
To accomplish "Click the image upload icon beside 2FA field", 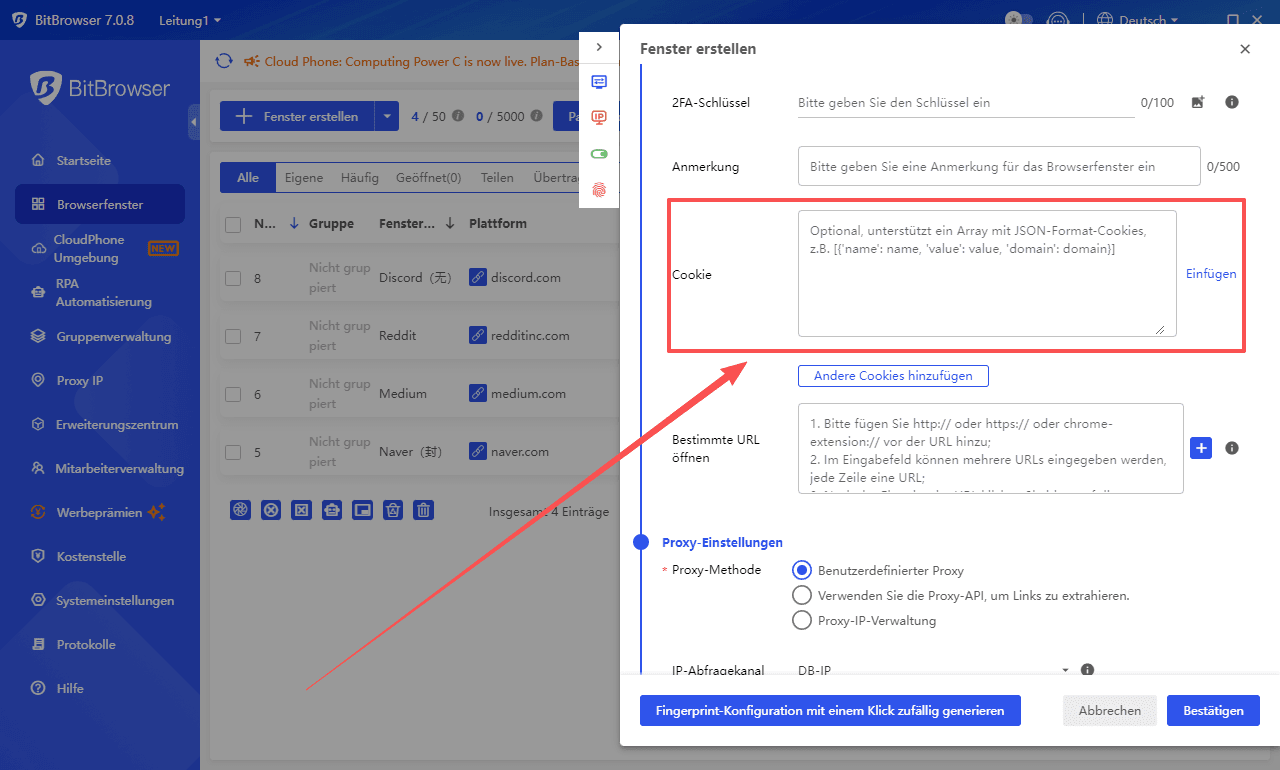I will pyautogui.click(x=1198, y=102).
